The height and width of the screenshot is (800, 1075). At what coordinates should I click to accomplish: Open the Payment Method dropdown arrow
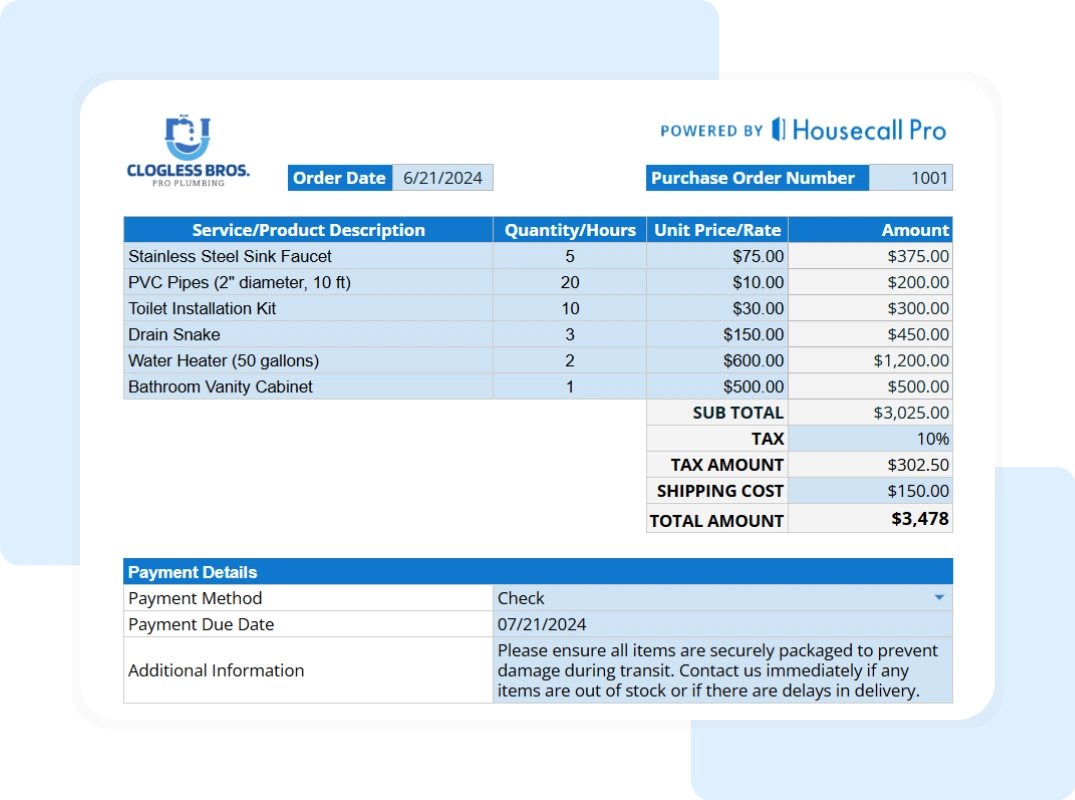(x=939, y=597)
